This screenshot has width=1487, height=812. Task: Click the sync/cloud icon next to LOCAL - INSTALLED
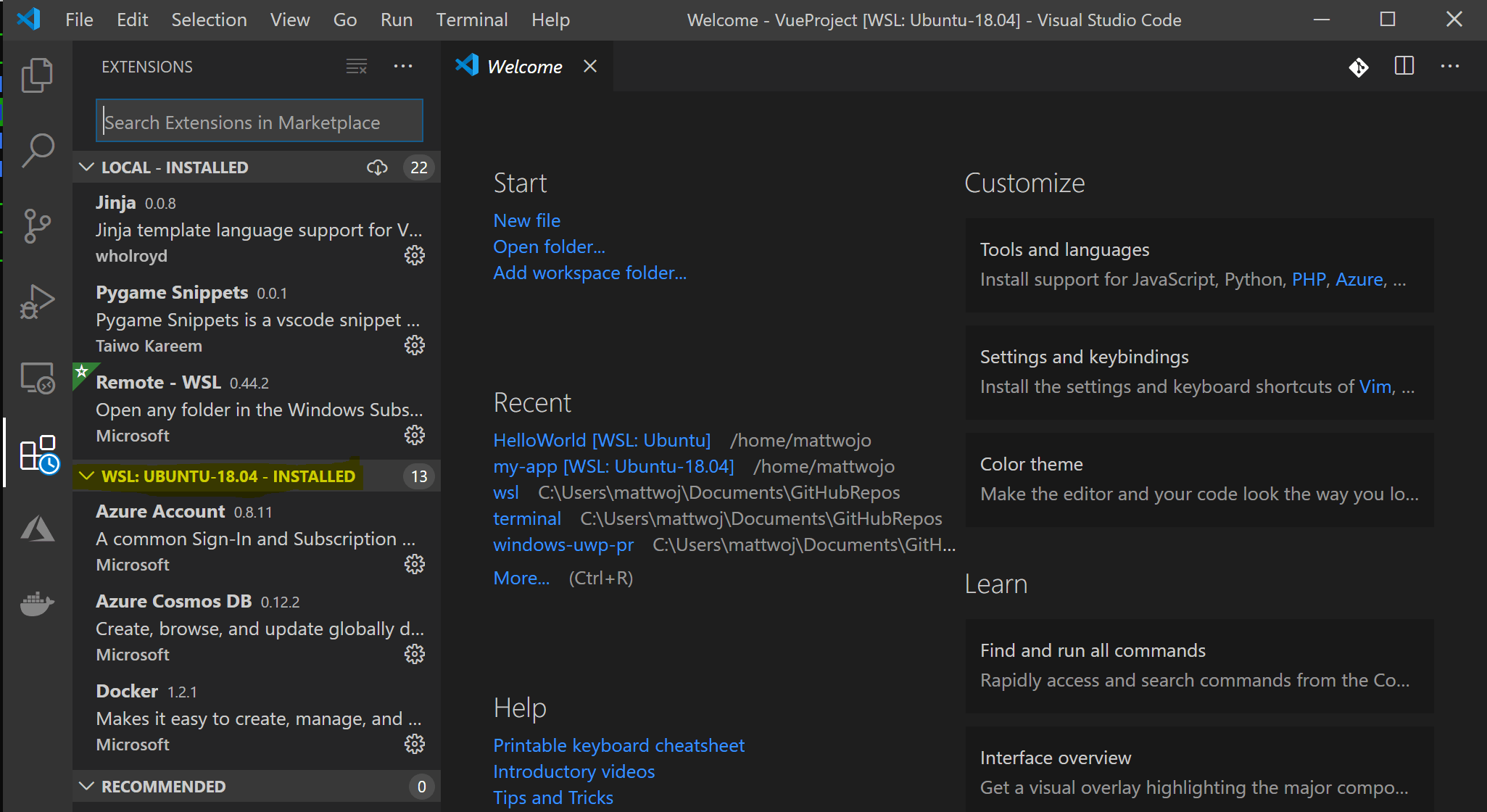coord(378,167)
